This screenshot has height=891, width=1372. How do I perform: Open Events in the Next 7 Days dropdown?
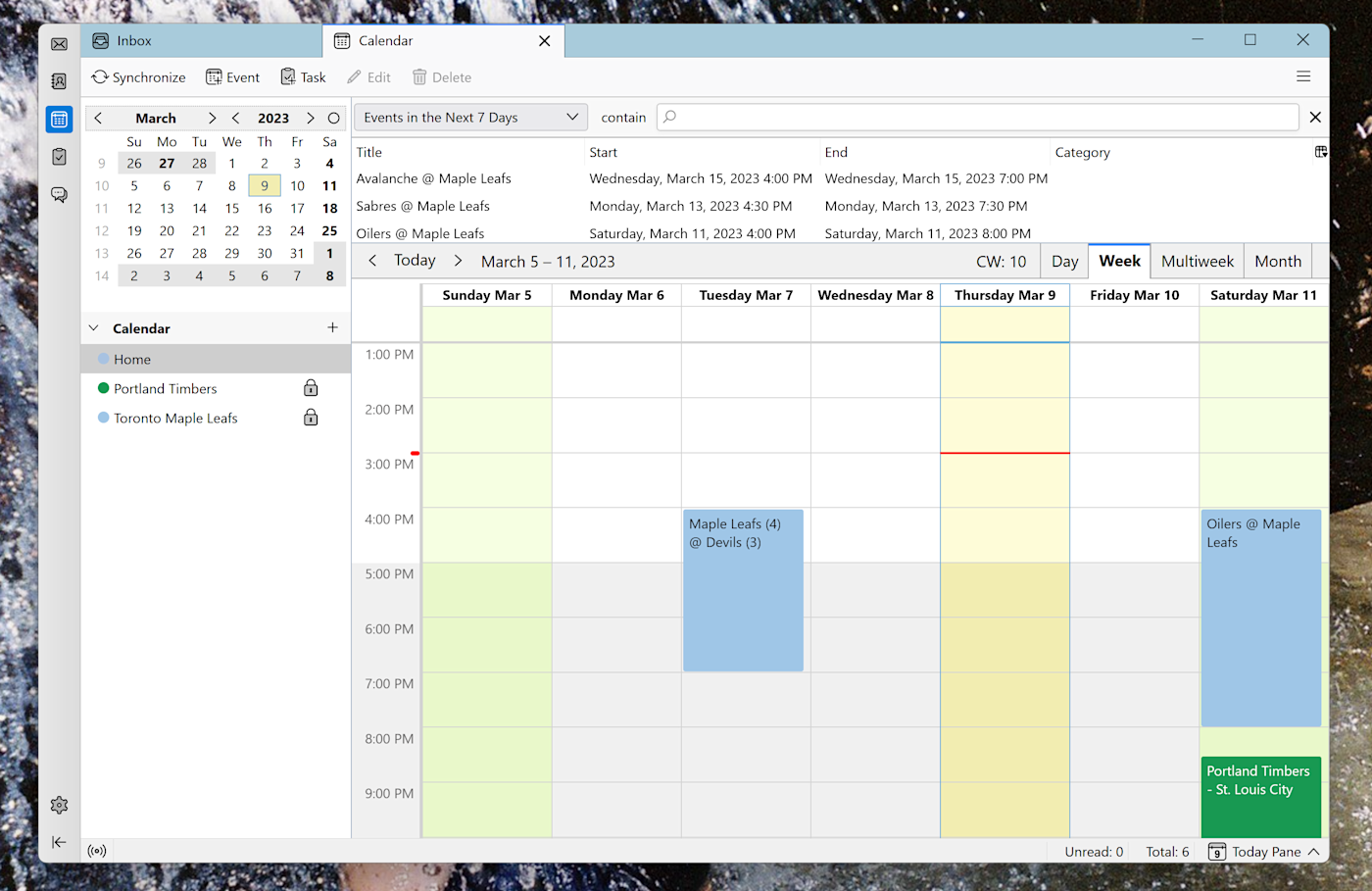tap(470, 118)
